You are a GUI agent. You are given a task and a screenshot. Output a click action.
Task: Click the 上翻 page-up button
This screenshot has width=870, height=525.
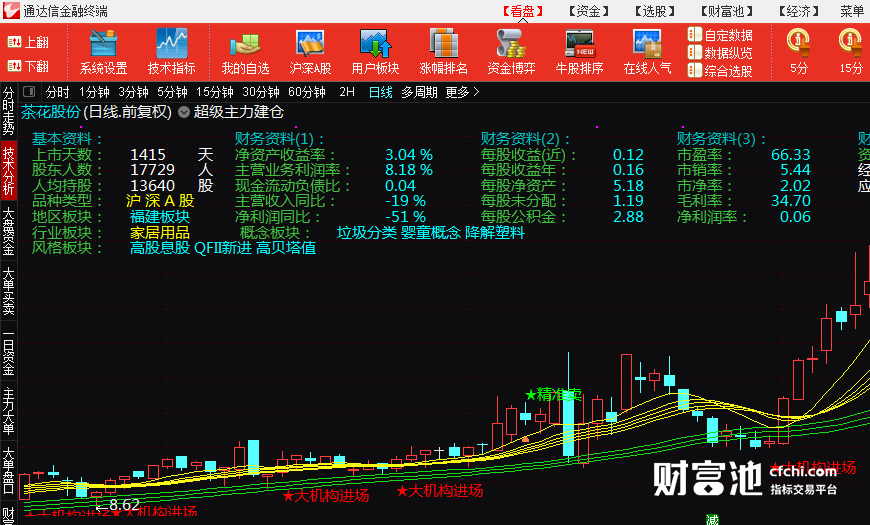28,42
